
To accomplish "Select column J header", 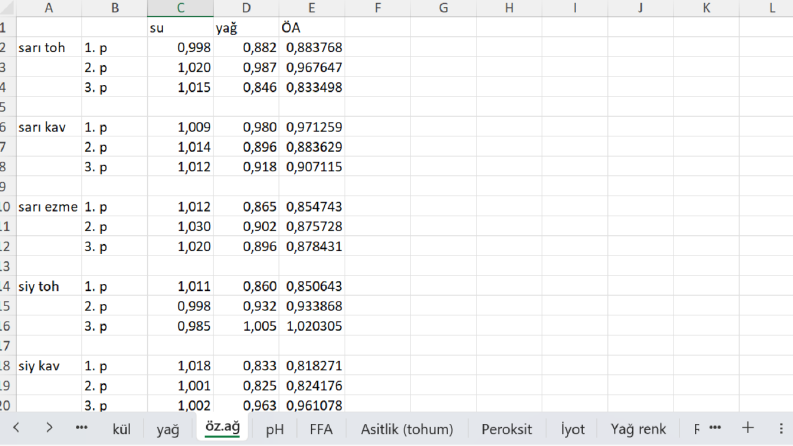I will point(641,8).
